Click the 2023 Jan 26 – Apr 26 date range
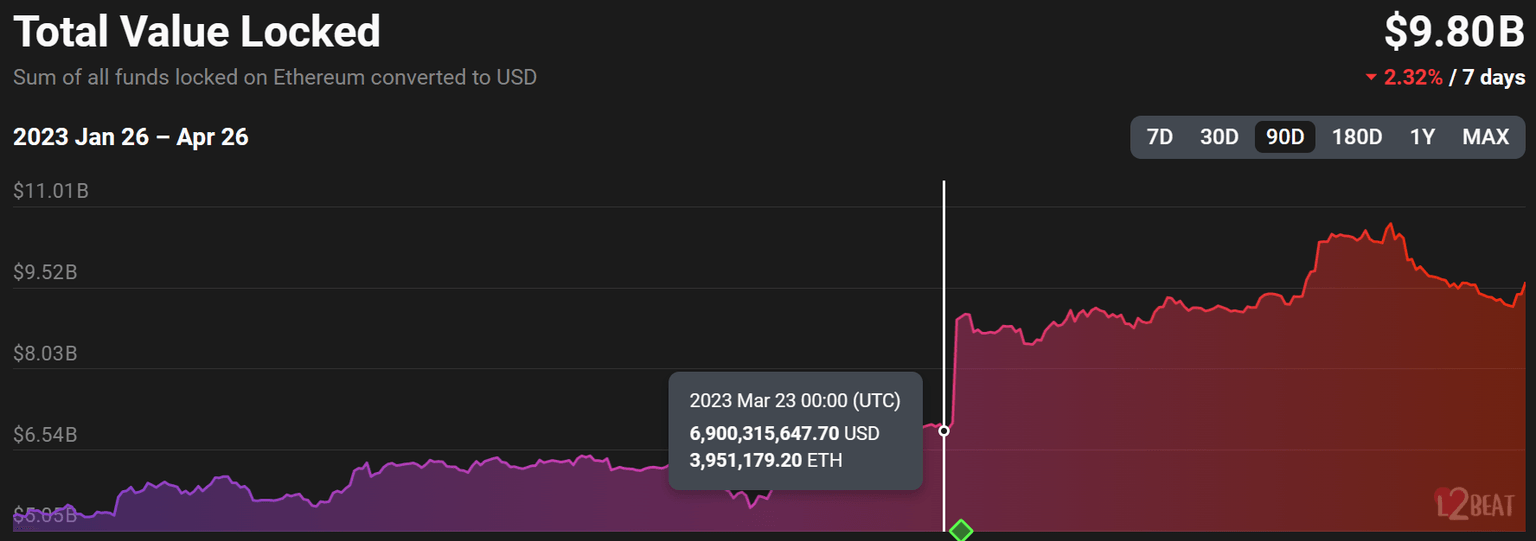 130,137
